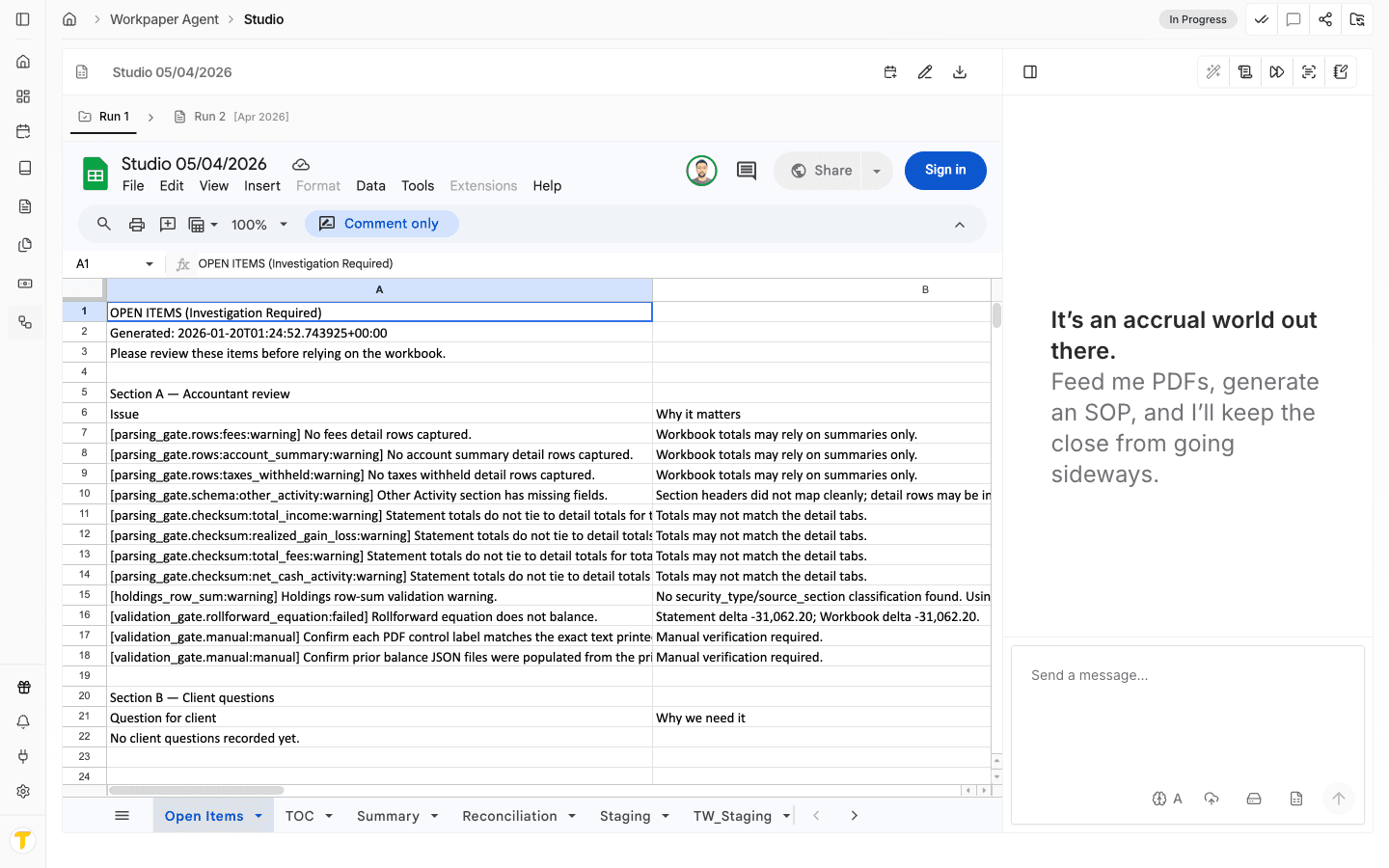Open the Data menu
The height and width of the screenshot is (868, 1389).
coord(370,186)
